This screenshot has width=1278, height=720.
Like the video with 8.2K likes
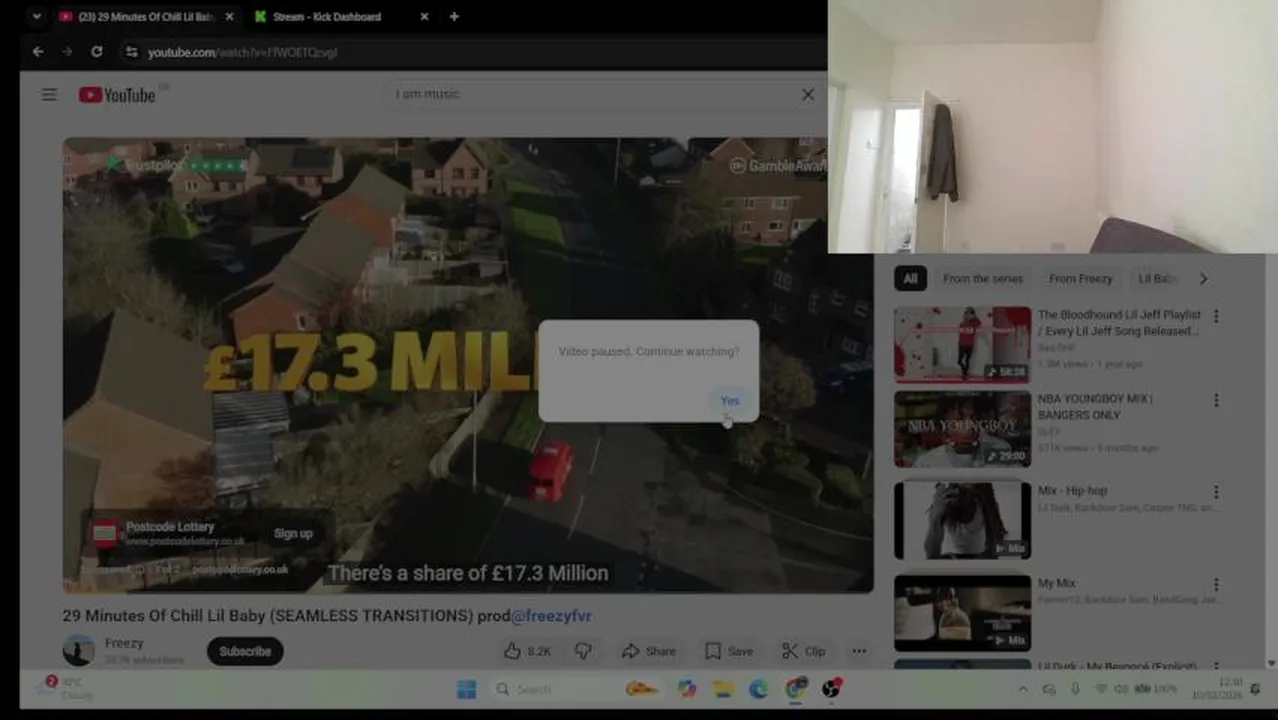tap(528, 651)
